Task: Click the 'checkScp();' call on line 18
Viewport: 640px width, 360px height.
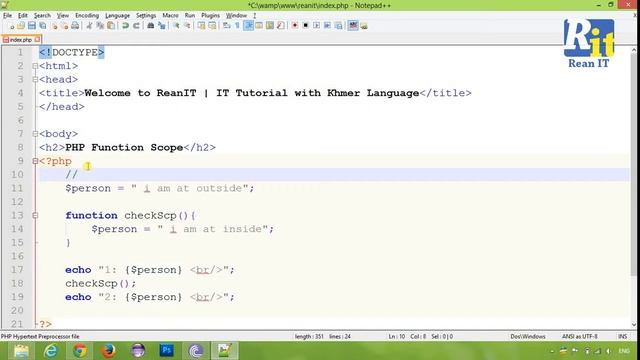Action: (101, 283)
